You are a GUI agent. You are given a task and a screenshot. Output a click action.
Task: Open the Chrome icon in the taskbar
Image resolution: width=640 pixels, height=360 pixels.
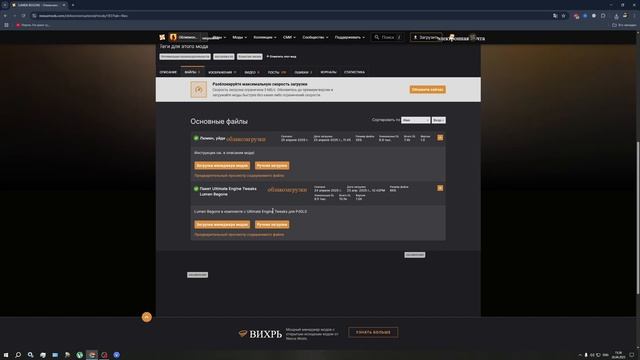[92, 355]
